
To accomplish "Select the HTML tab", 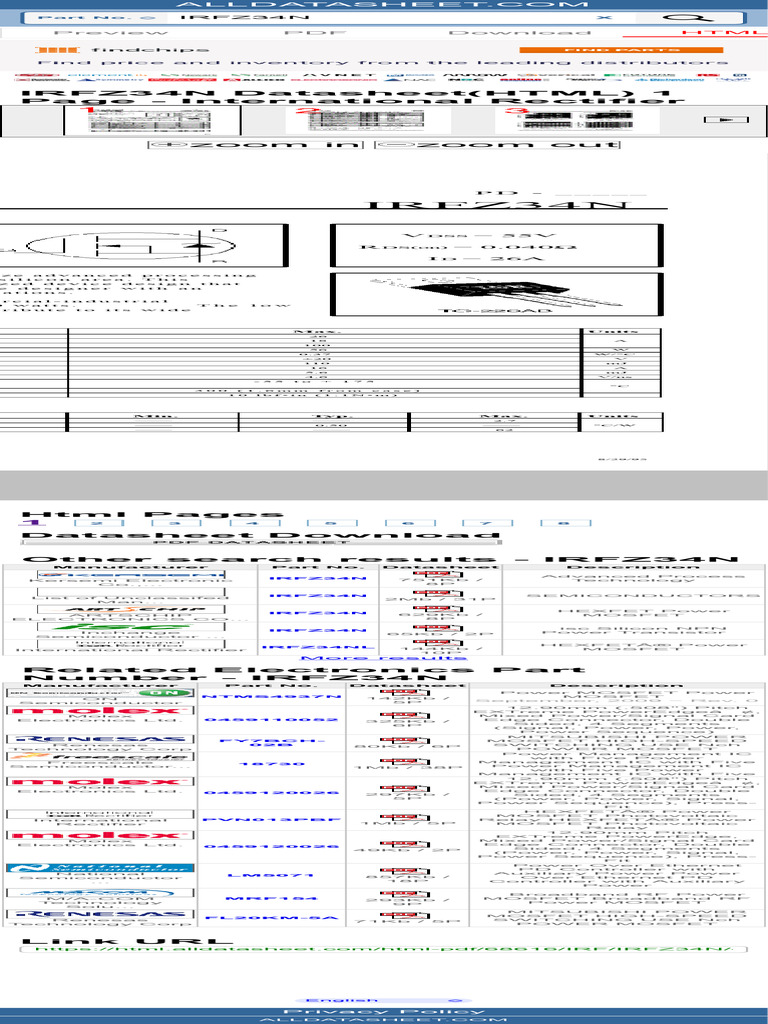I will (x=724, y=33).
